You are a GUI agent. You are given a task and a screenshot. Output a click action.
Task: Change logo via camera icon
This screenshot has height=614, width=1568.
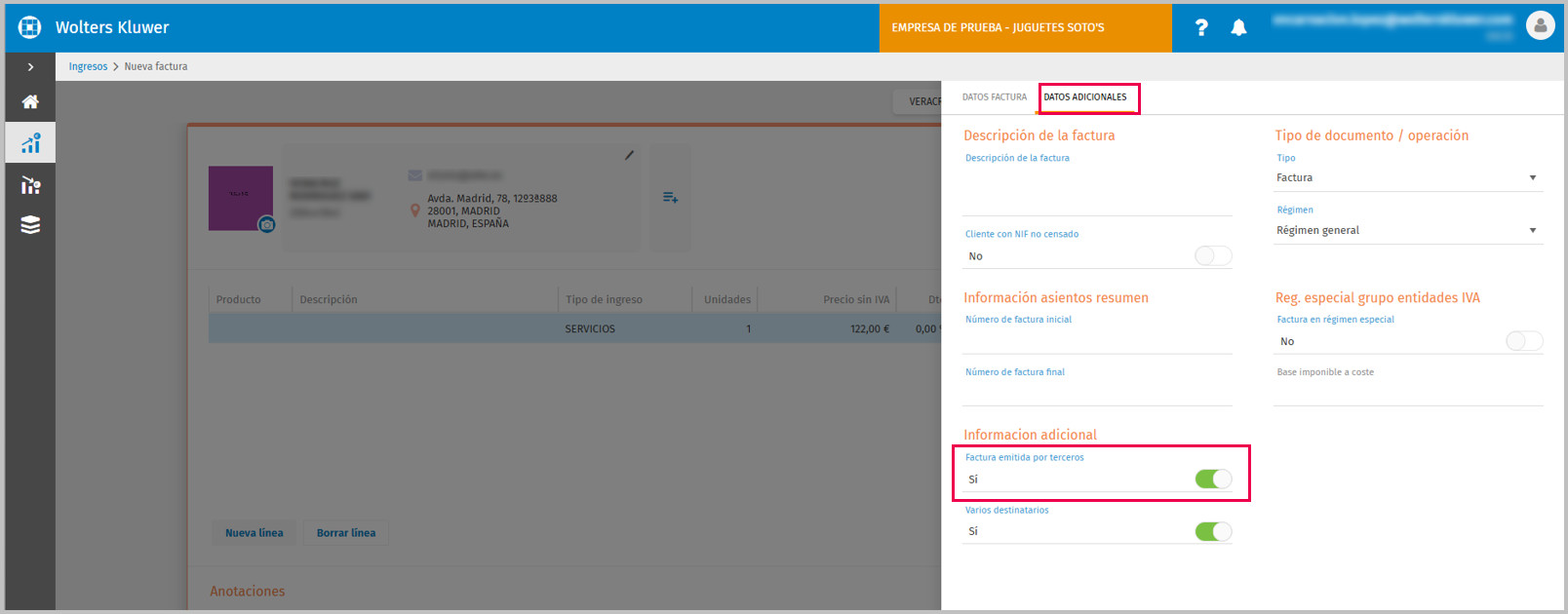266,225
